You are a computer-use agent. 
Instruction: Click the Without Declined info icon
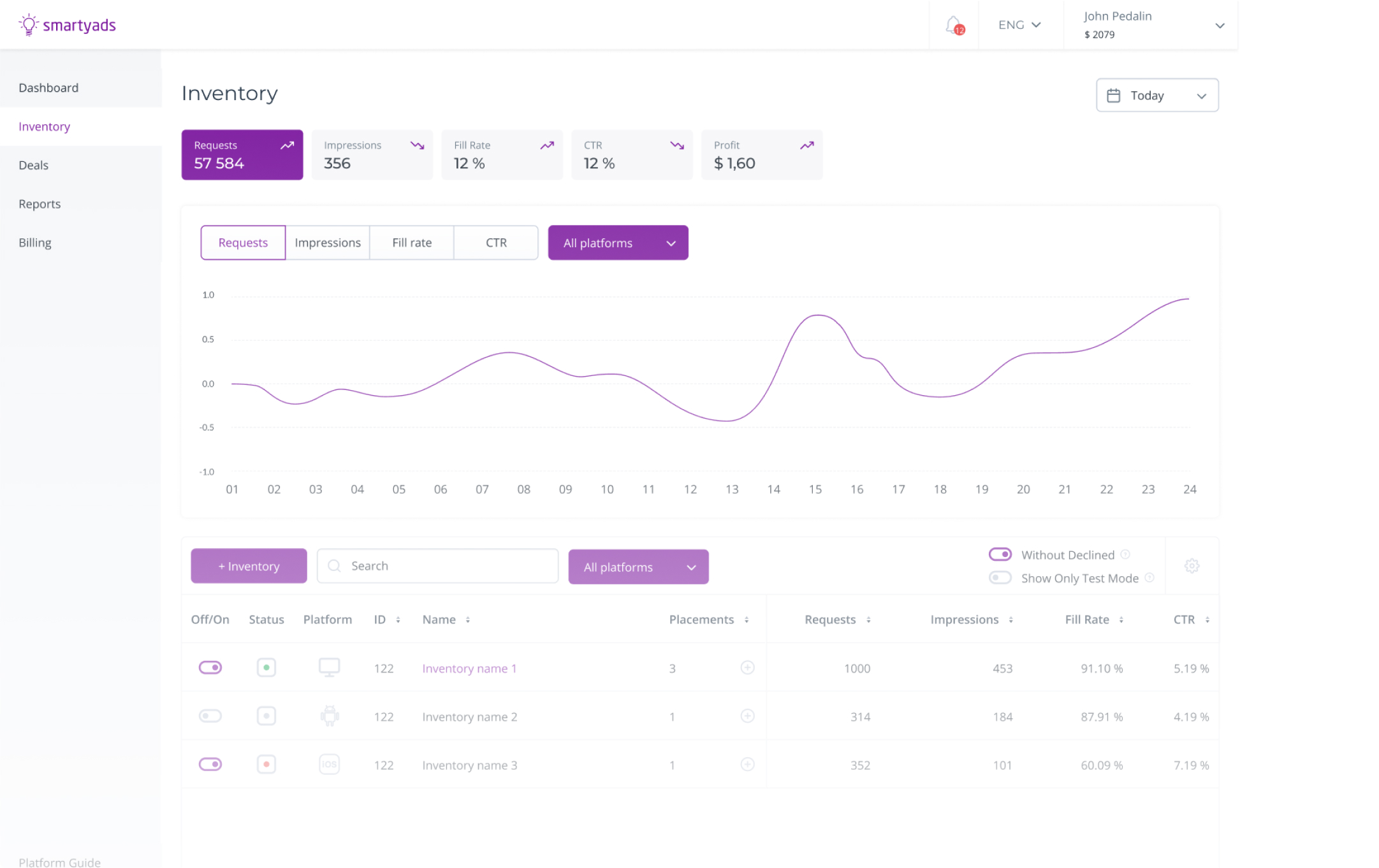pos(1125,554)
